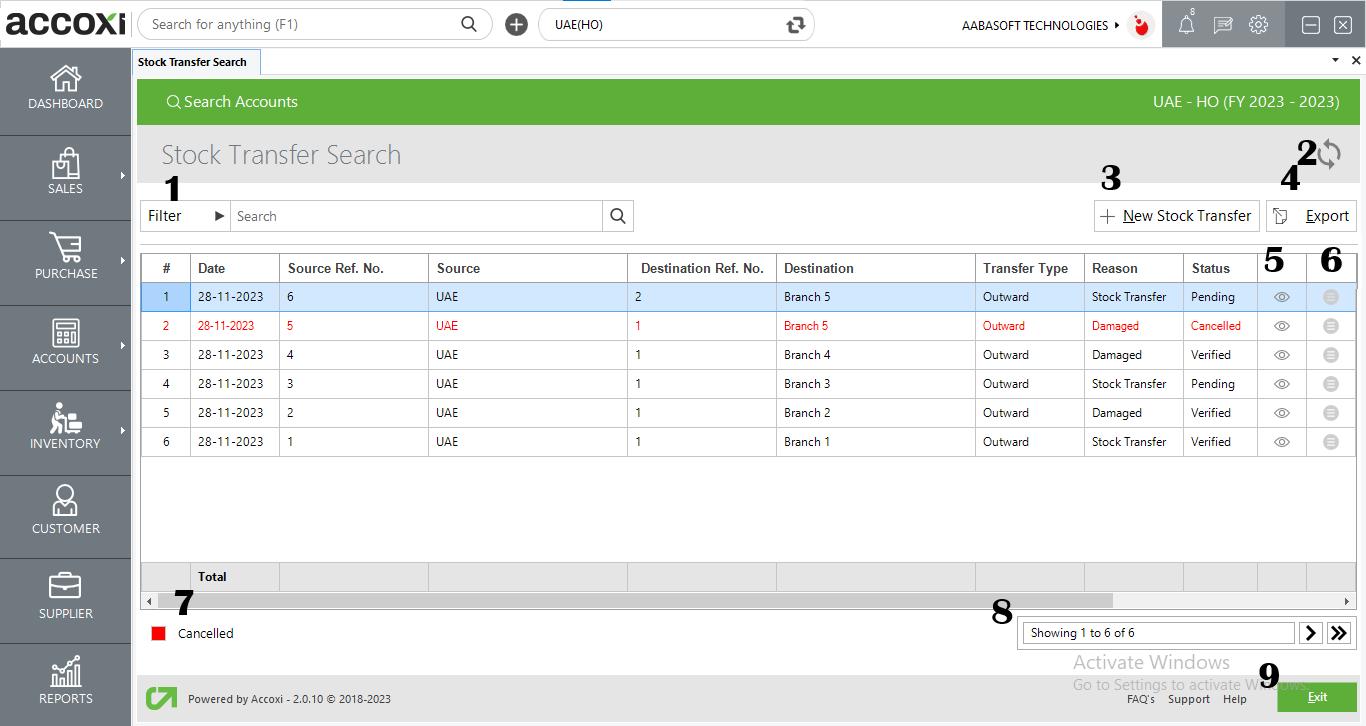Open the Help link in footer
This screenshot has width=1366, height=726.
click(x=1235, y=699)
